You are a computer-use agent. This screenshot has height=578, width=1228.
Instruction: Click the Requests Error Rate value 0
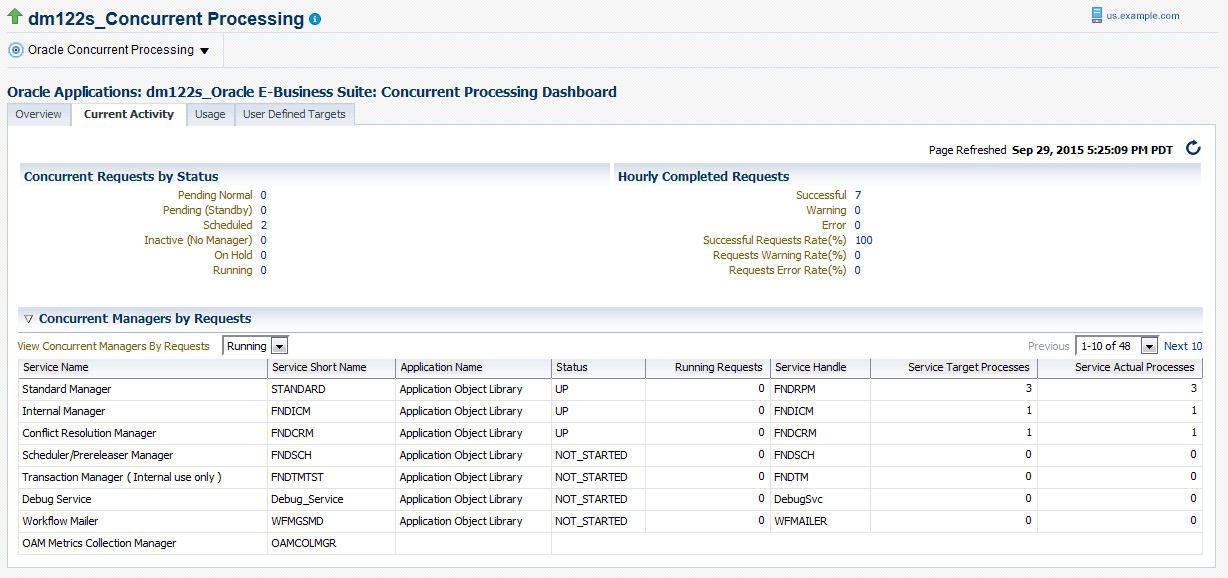(858, 270)
